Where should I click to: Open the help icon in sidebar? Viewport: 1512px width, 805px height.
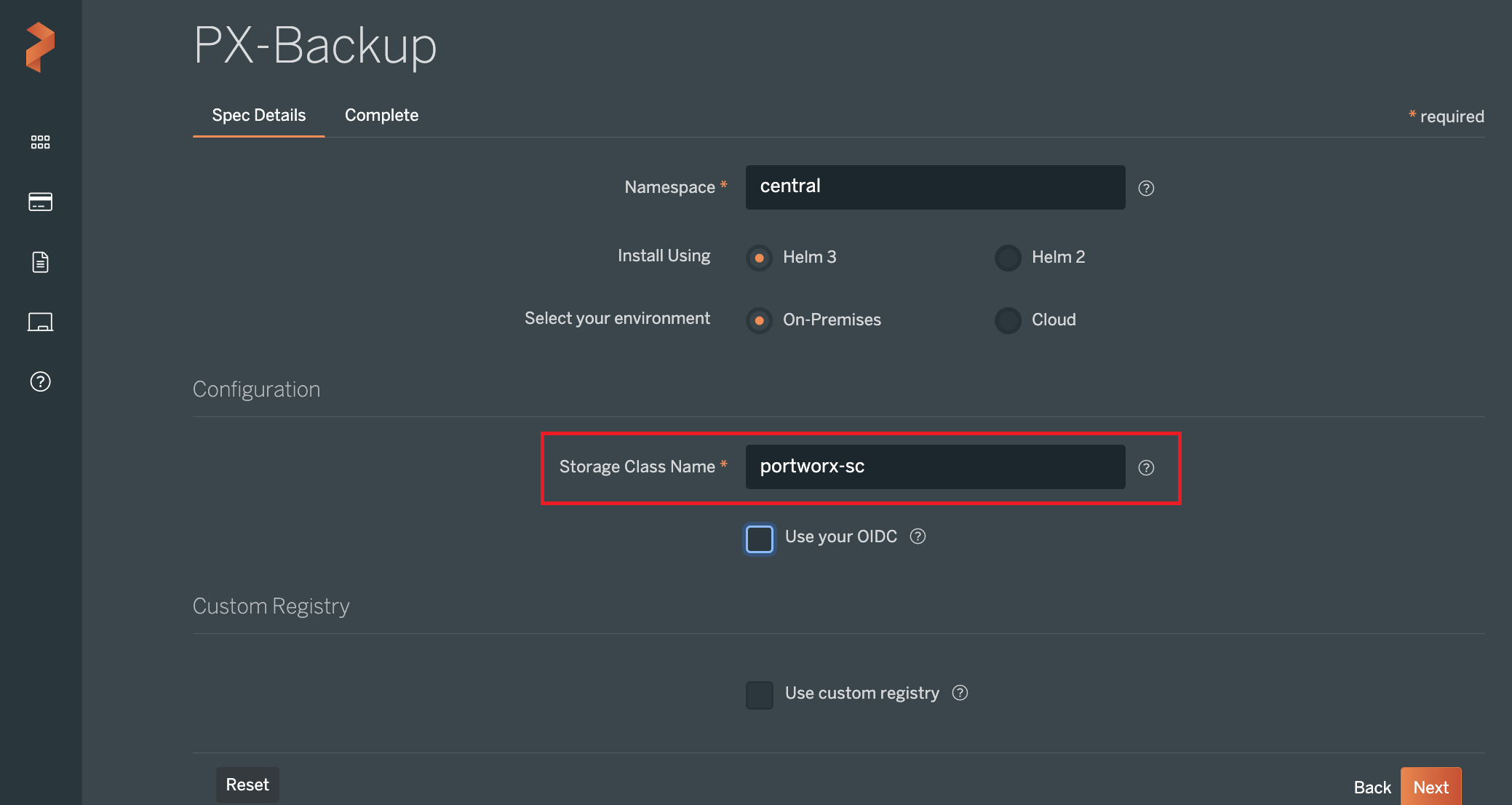pos(40,381)
